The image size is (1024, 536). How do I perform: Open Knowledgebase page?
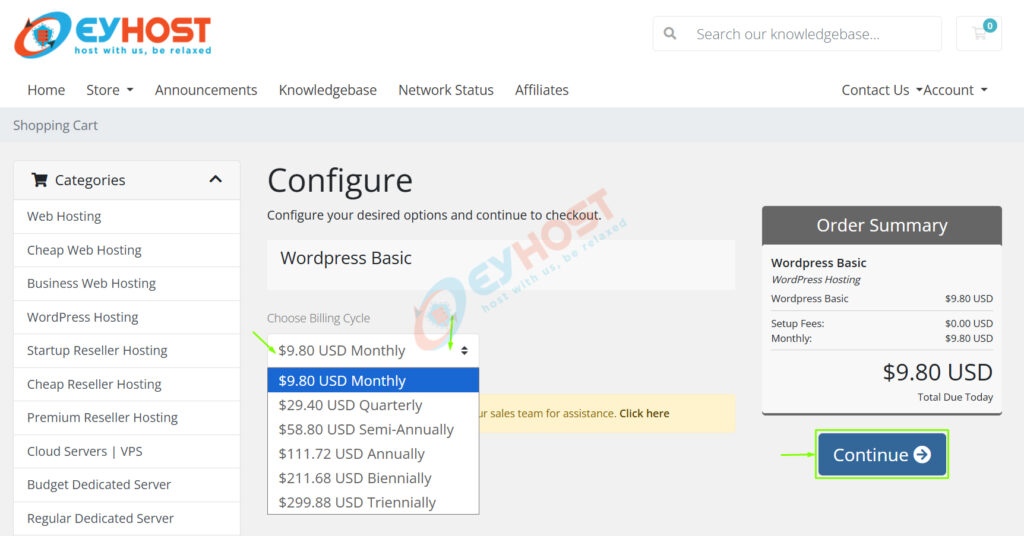coord(328,90)
